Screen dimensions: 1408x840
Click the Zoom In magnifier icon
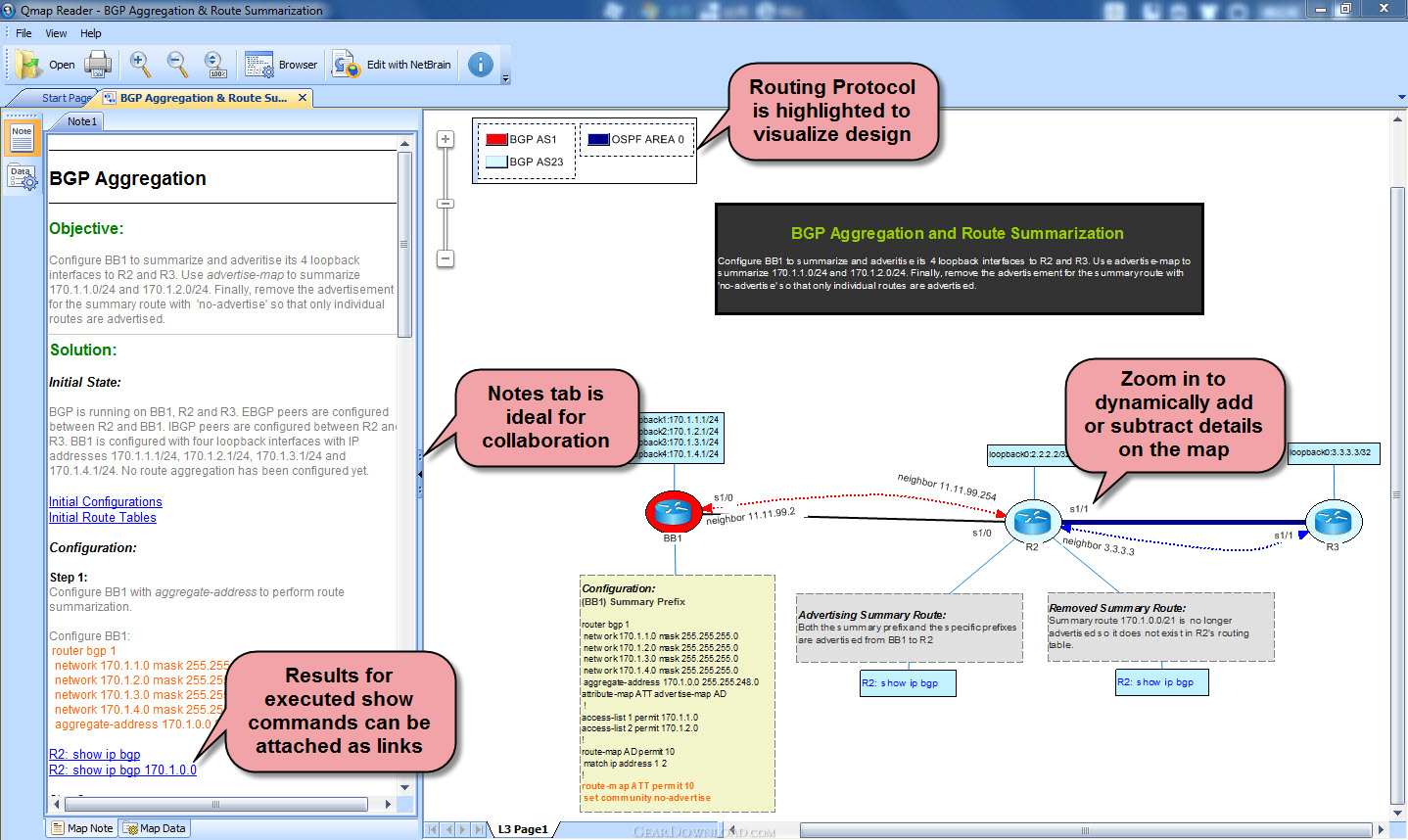140,65
